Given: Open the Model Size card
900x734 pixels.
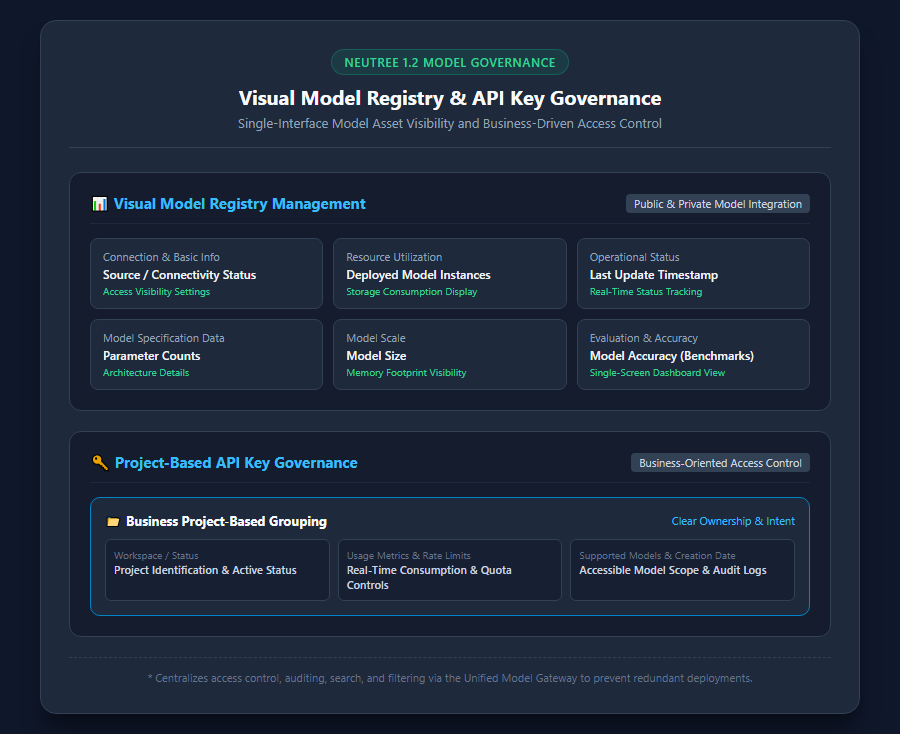Looking at the screenshot, I should coord(450,355).
